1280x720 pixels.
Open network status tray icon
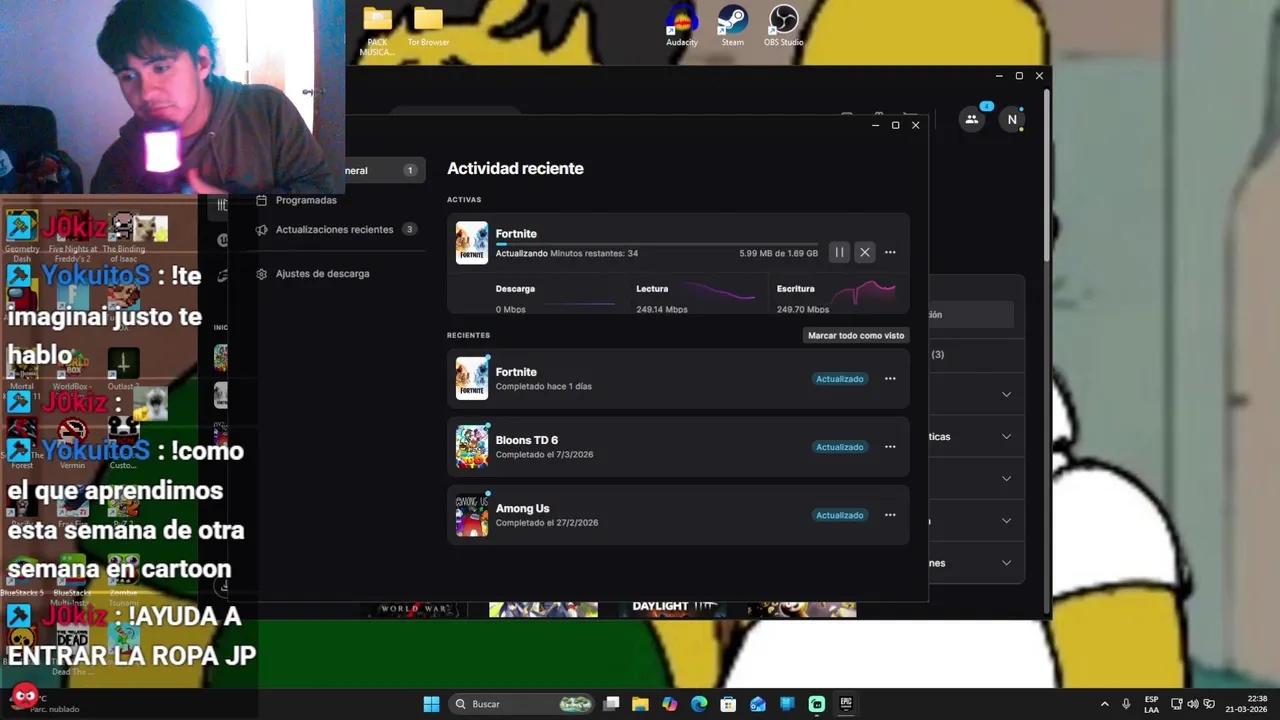point(1177,704)
